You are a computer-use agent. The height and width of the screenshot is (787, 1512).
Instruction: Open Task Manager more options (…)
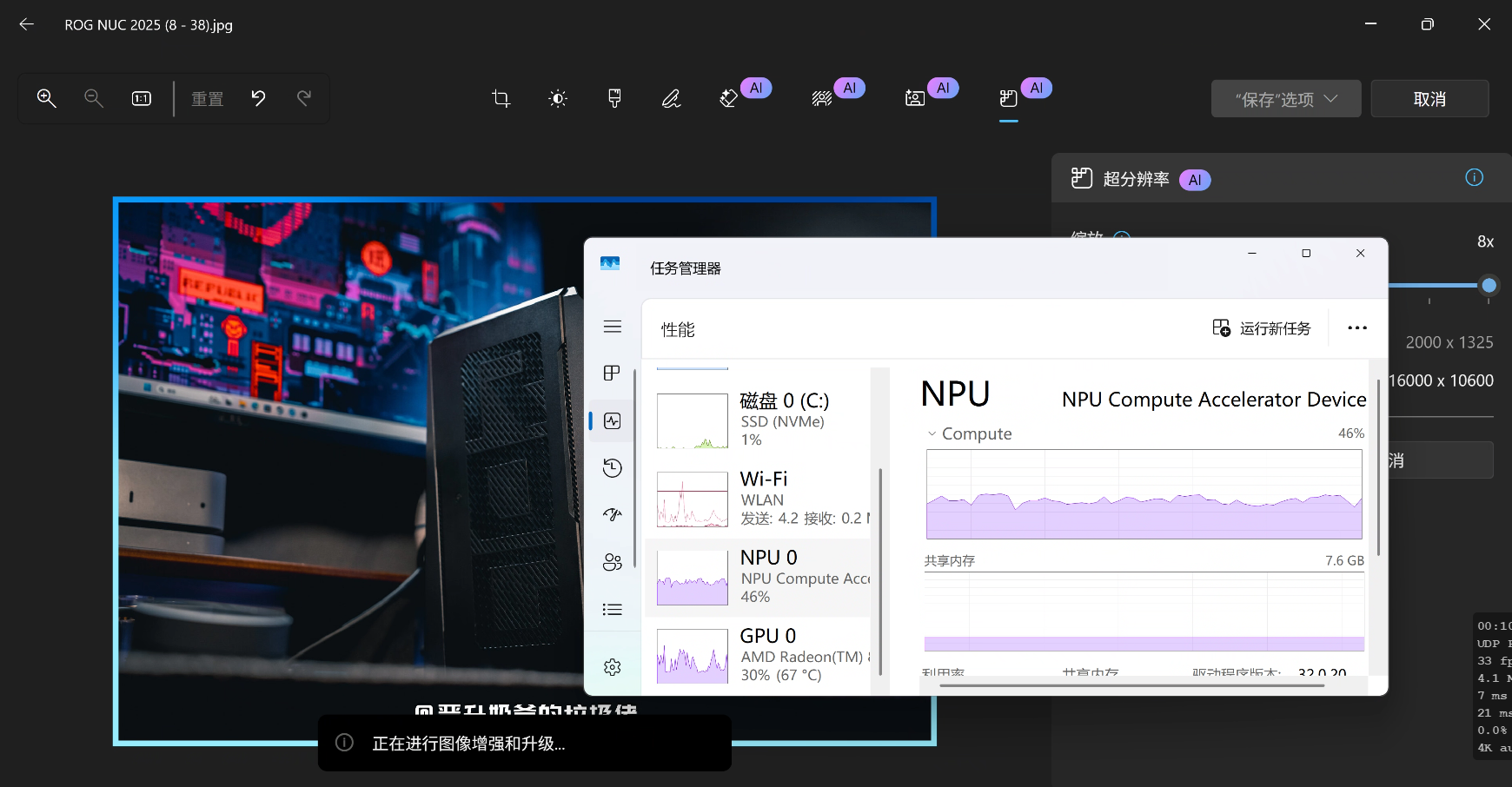(x=1357, y=328)
